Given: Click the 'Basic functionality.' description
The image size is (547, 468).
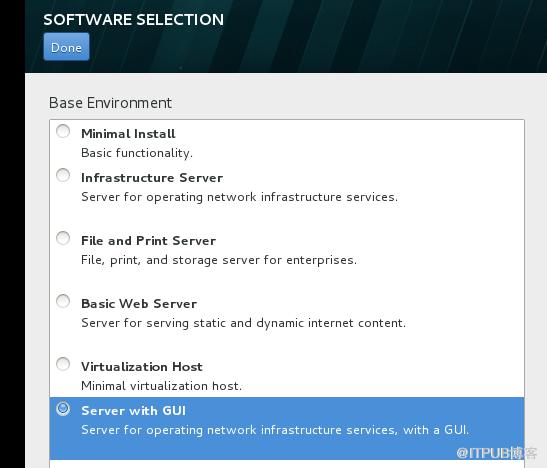Looking at the screenshot, I should click(x=137, y=153).
